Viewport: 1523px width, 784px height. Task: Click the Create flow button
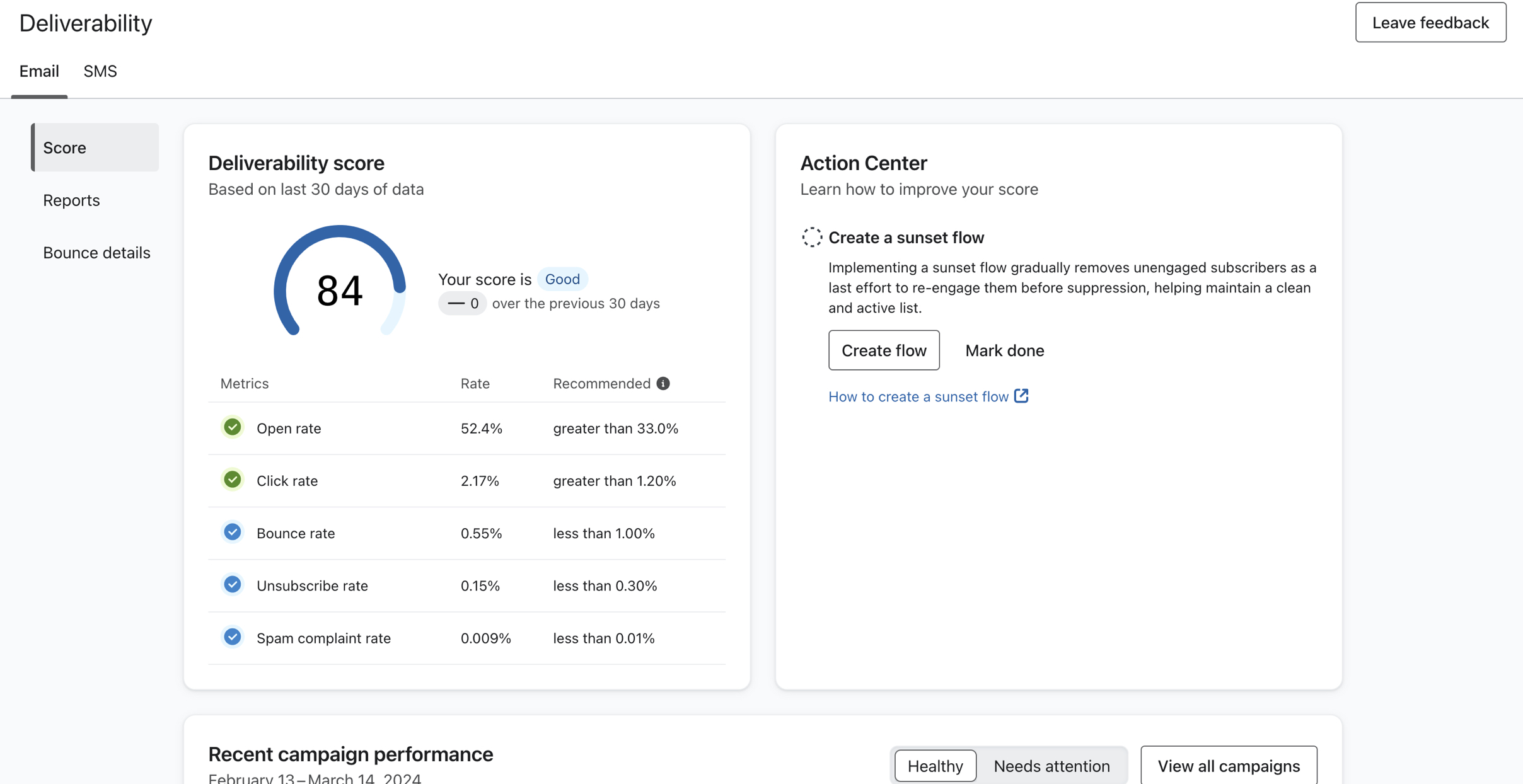point(884,349)
